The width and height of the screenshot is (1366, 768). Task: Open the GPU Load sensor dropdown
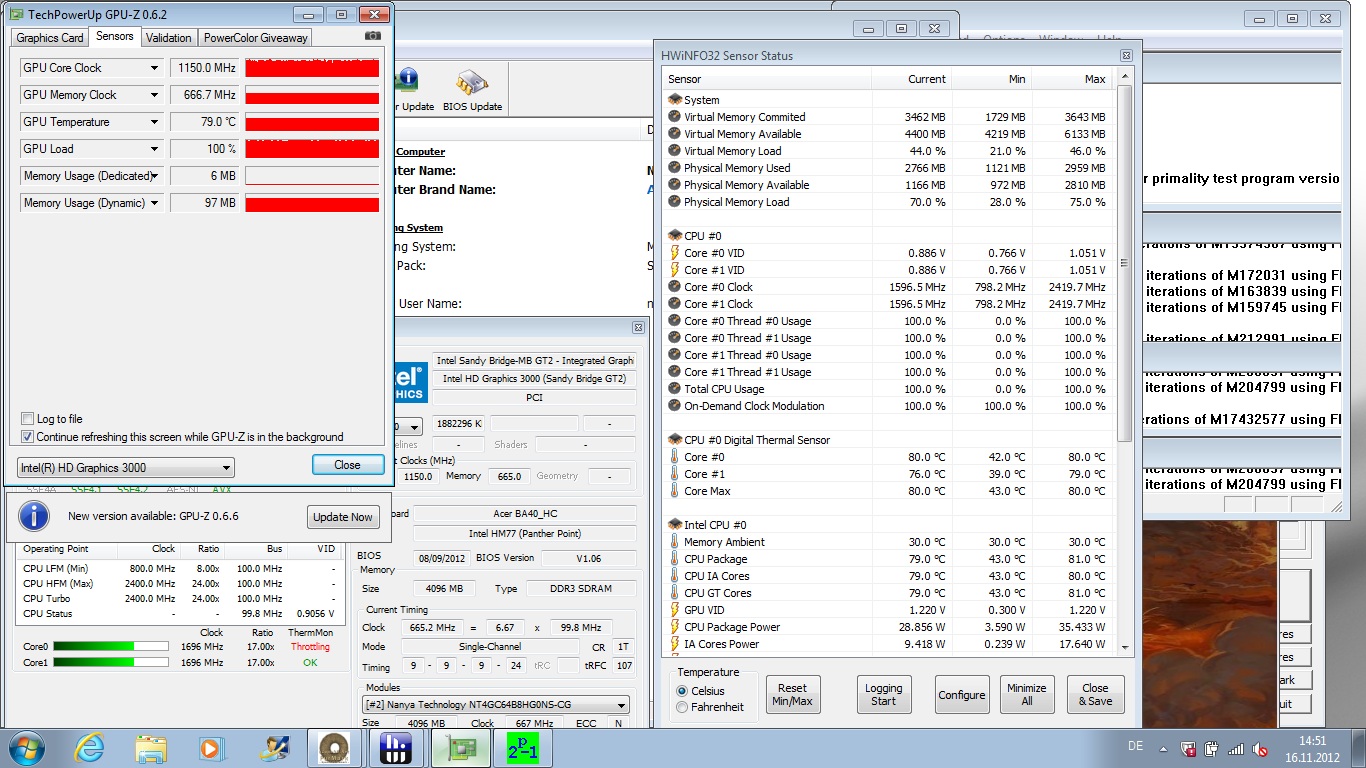coord(154,149)
